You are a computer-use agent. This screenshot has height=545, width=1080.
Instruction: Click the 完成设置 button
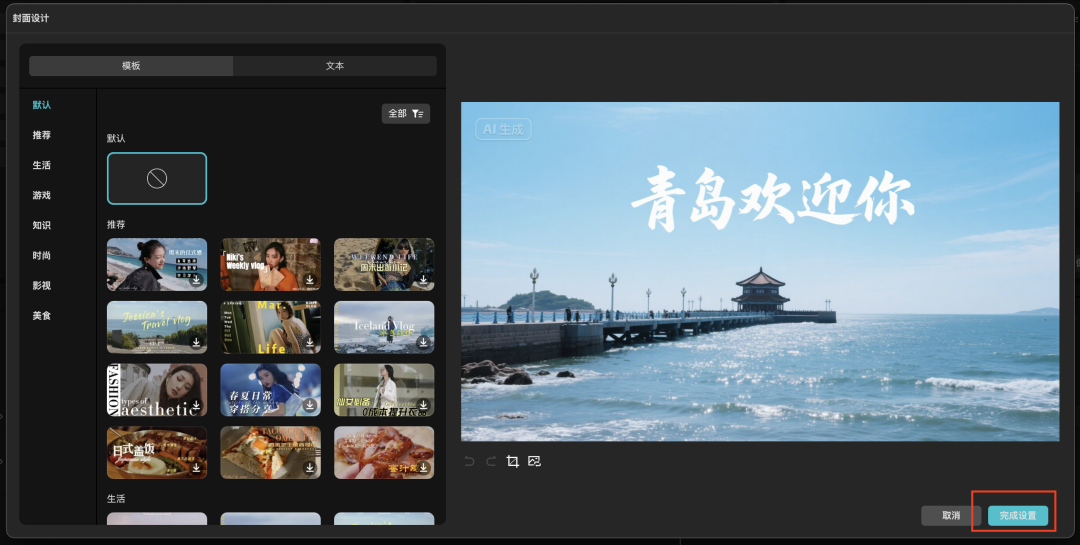[1018, 515]
